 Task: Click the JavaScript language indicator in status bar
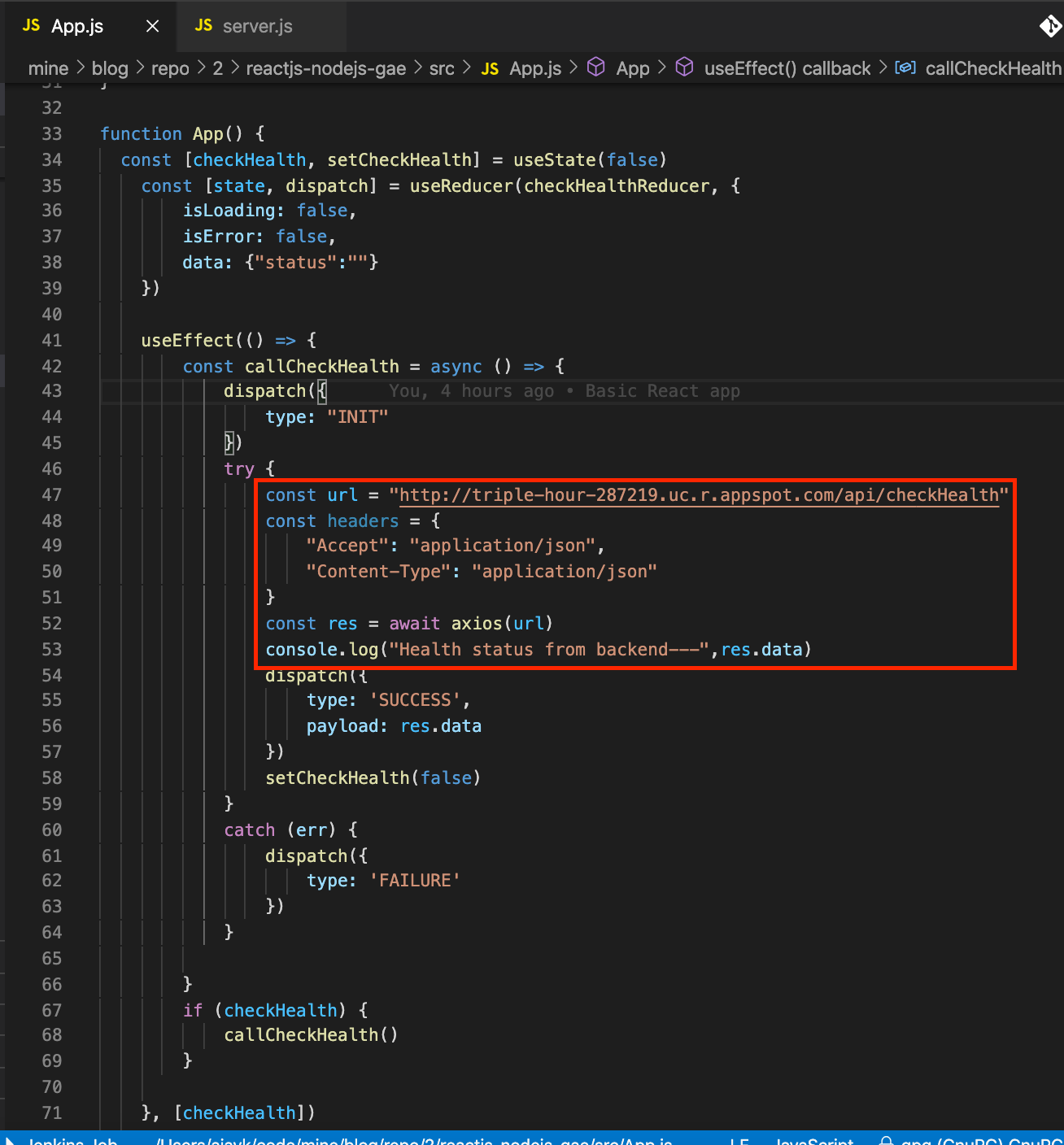pyautogui.click(x=814, y=1141)
